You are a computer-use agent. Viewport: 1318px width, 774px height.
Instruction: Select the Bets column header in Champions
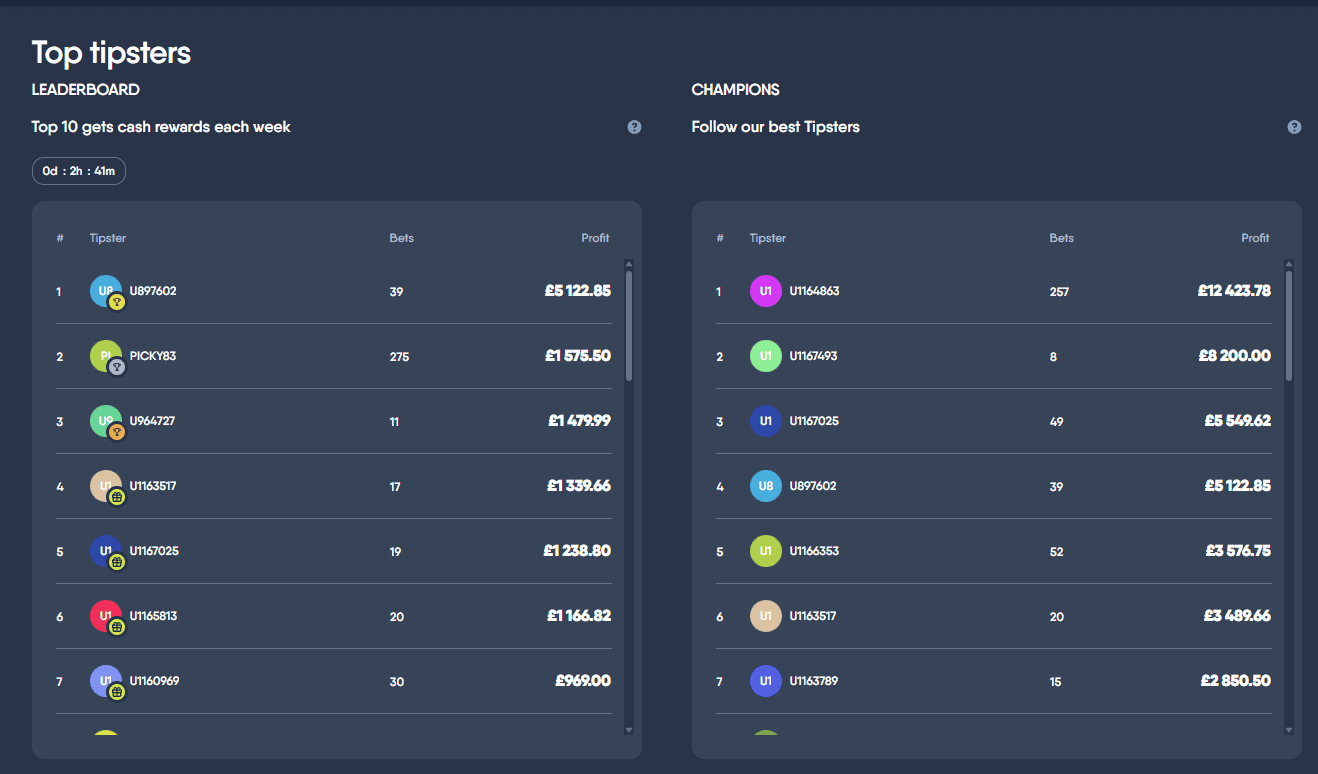tap(1061, 238)
